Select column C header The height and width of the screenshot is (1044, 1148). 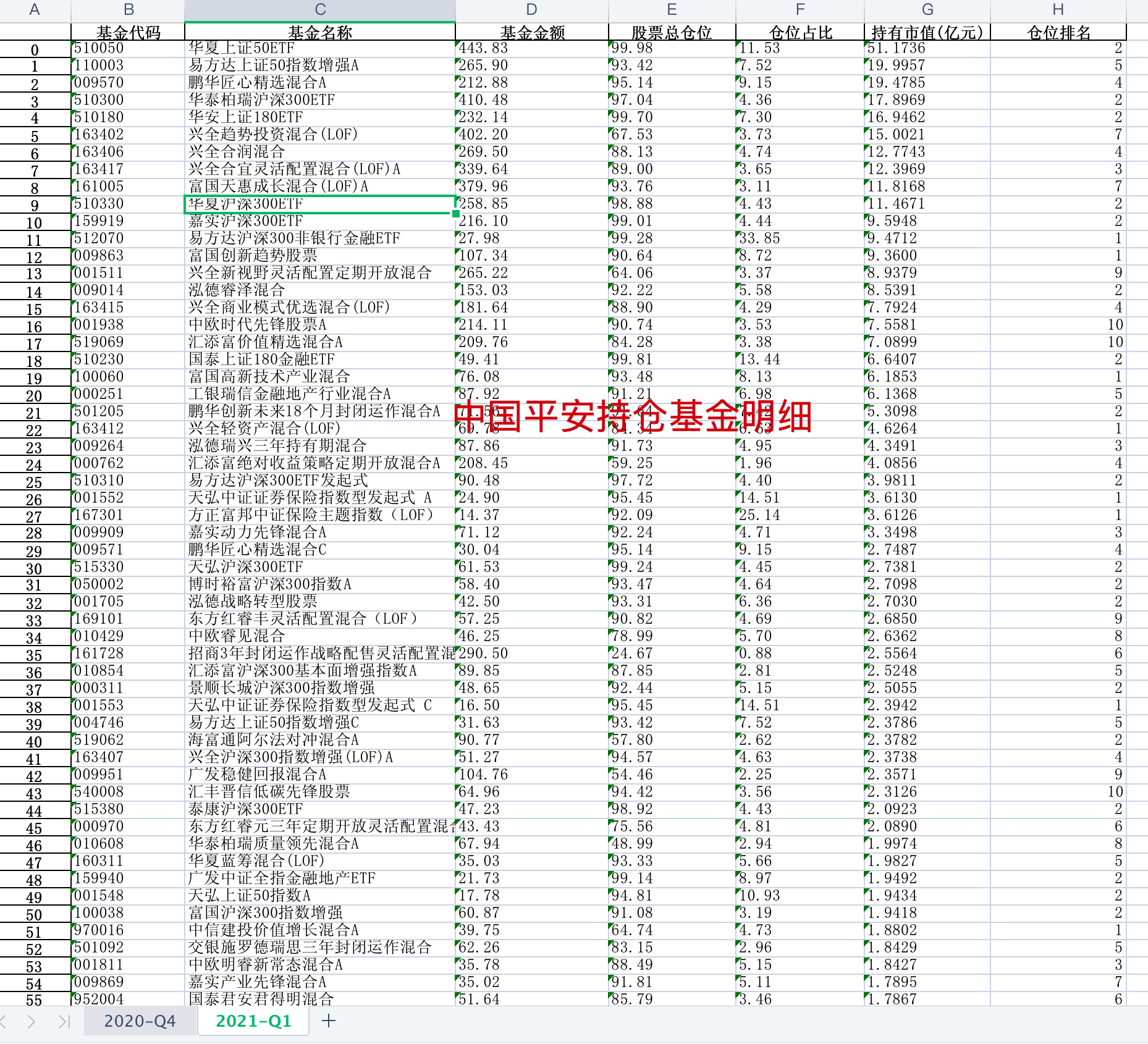click(x=320, y=10)
